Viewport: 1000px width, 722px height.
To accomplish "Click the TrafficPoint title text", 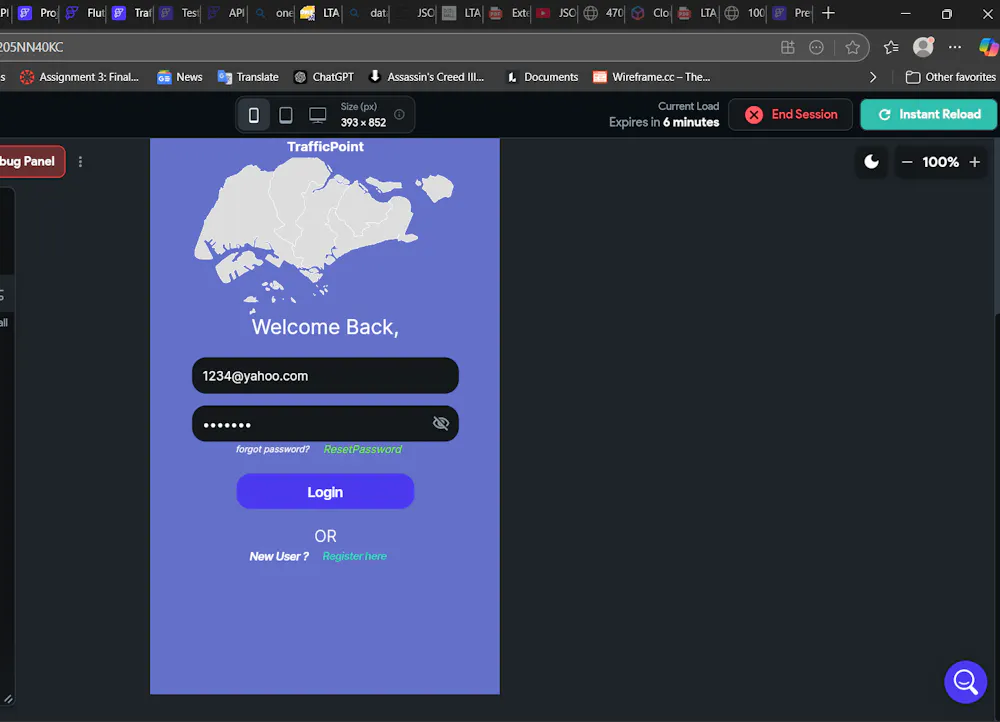I will [x=325, y=147].
